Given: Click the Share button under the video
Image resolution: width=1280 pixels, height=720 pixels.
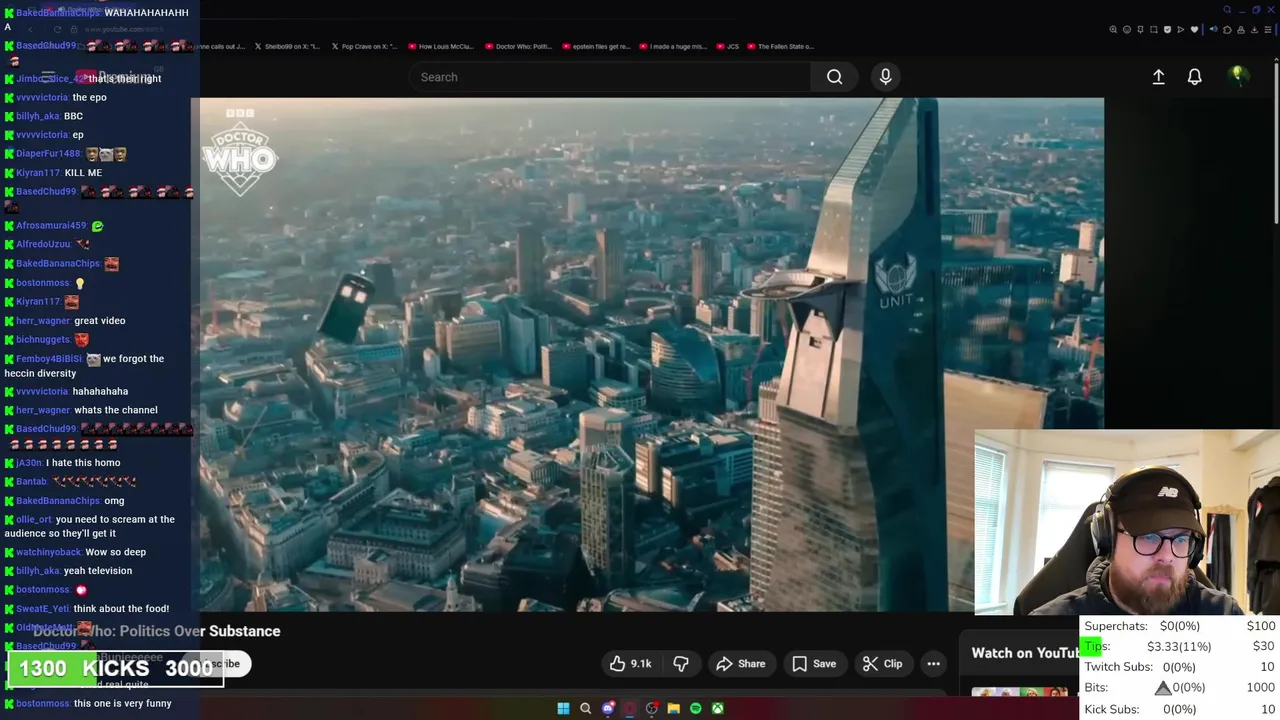Looking at the screenshot, I should pos(741,664).
